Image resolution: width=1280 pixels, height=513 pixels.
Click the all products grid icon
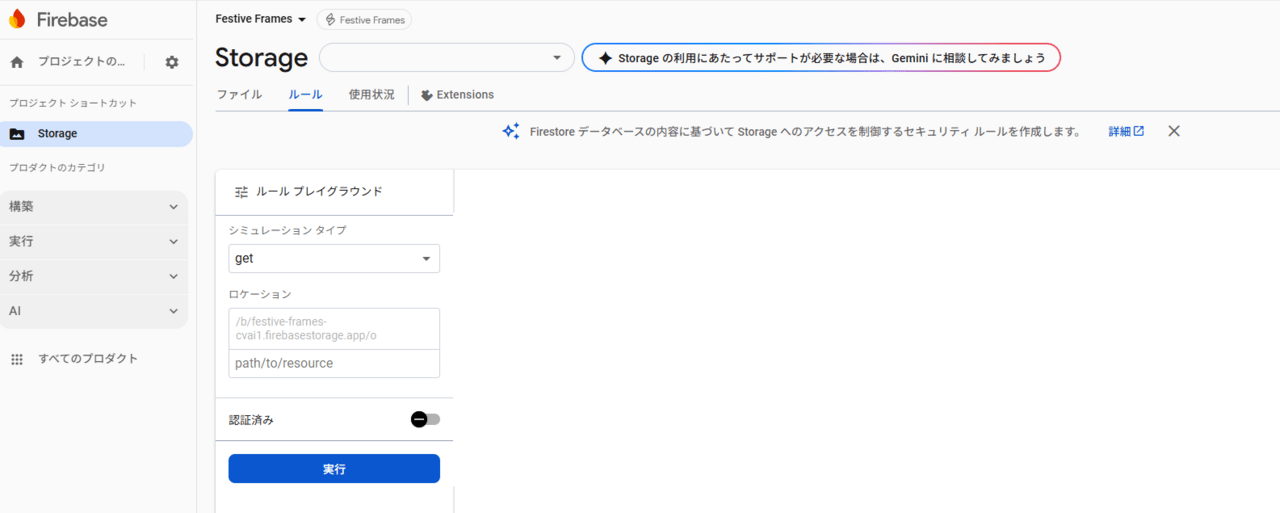(17, 359)
